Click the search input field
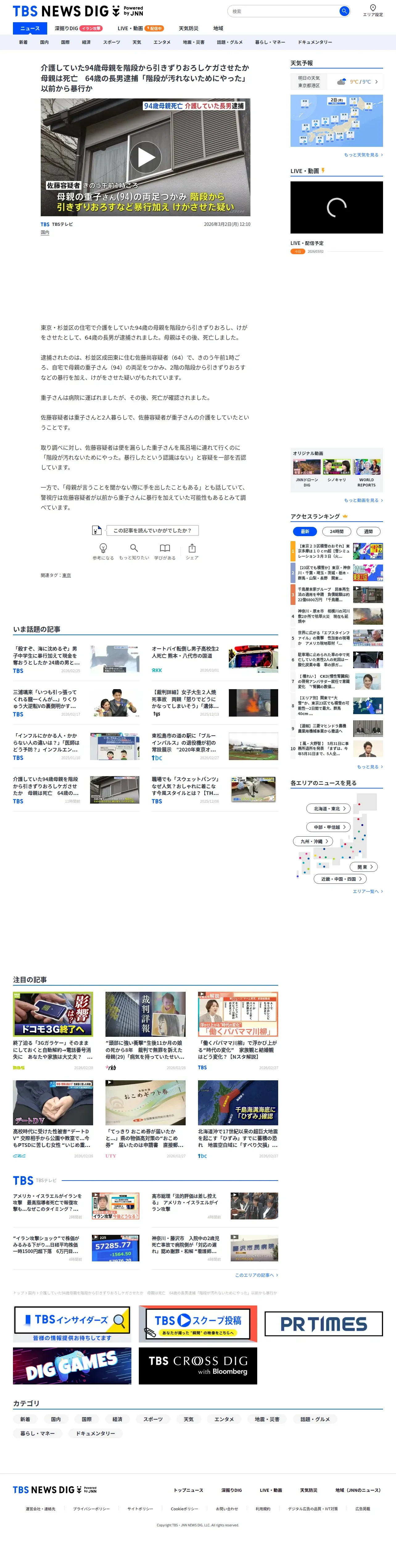Image resolution: width=396 pixels, height=1568 pixels. pos(283,11)
